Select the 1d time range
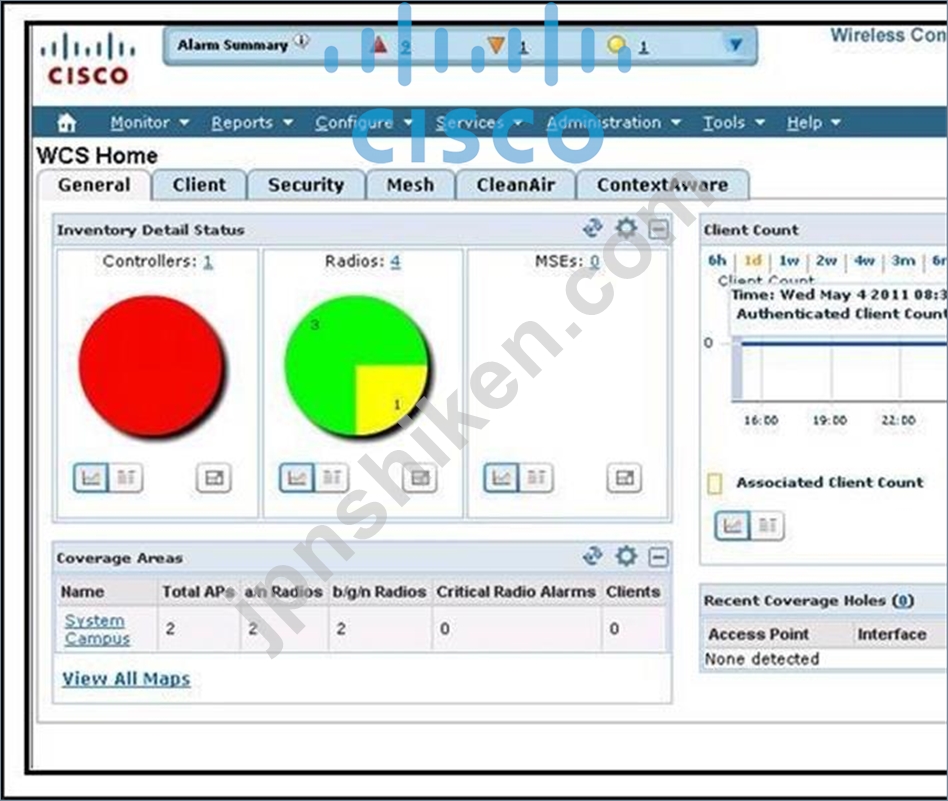Image resolution: width=948 pixels, height=801 pixels. pos(753,261)
